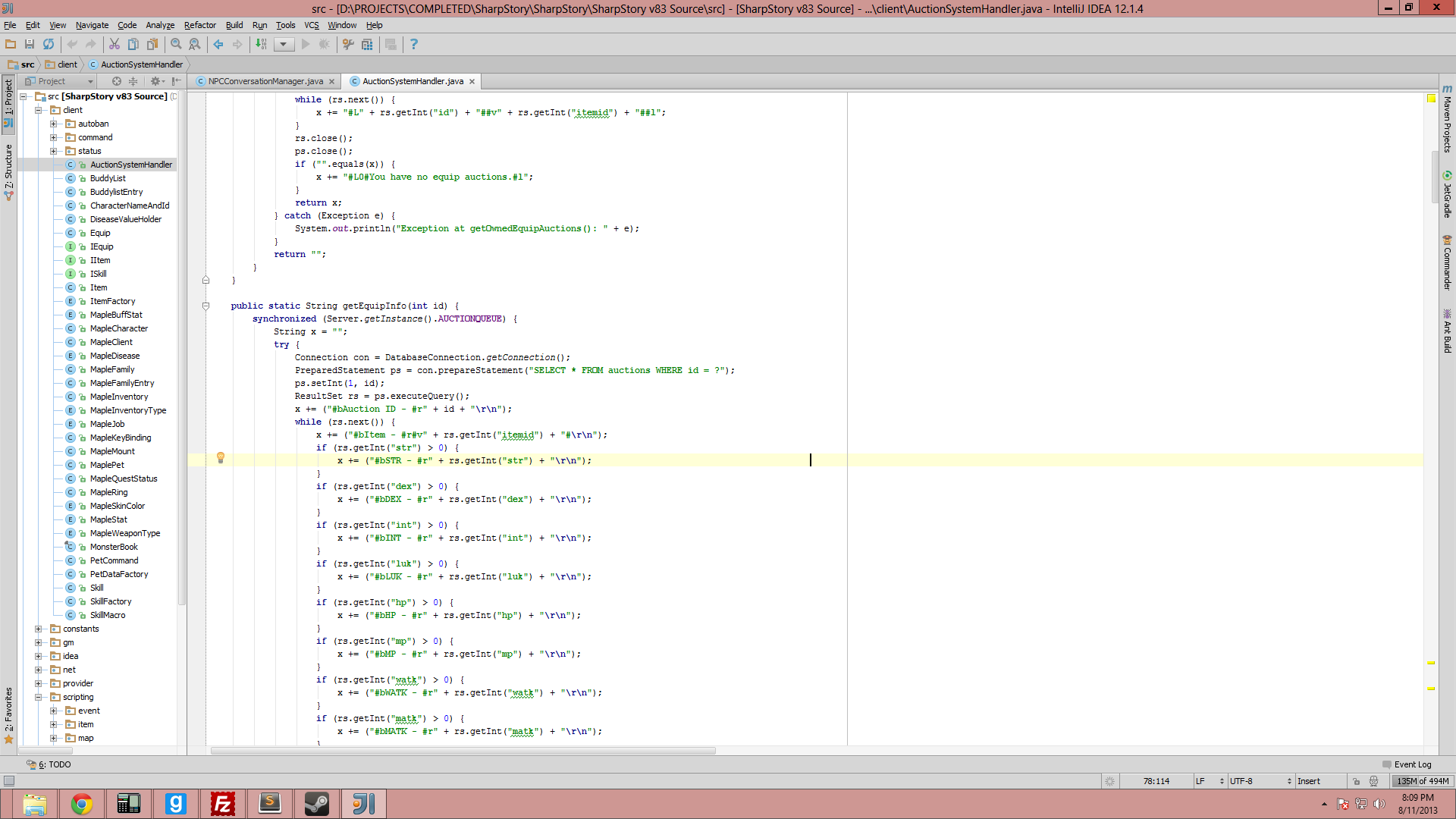Click the Make Project build icon
The height and width of the screenshot is (819, 1456).
pyautogui.click(x=262, y=44)
